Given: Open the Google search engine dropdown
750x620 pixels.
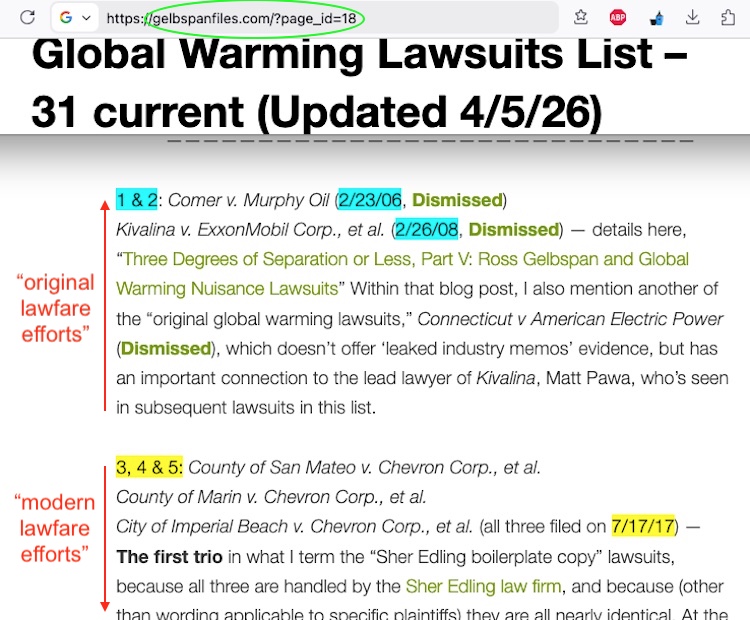Looking at the screenshot, I should pyautogui.click(x=74, y=18).
